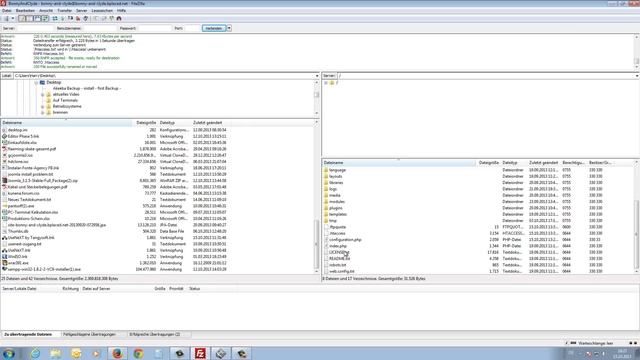Open the Bearbeiten menu
Image resolution: width=640 pixels, height=360 pixels.
coord(25,11)
